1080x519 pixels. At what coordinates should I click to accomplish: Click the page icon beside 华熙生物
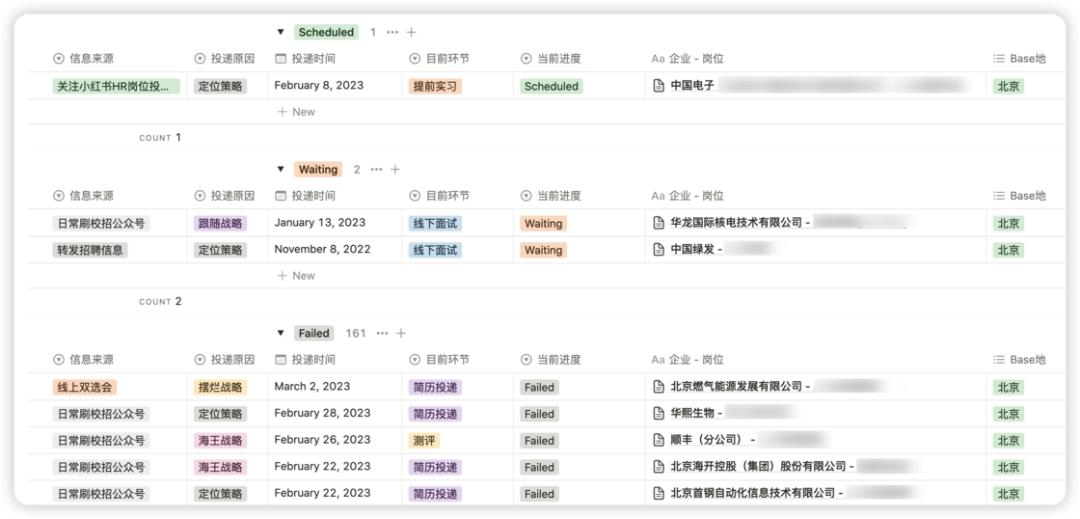(658, 414)
